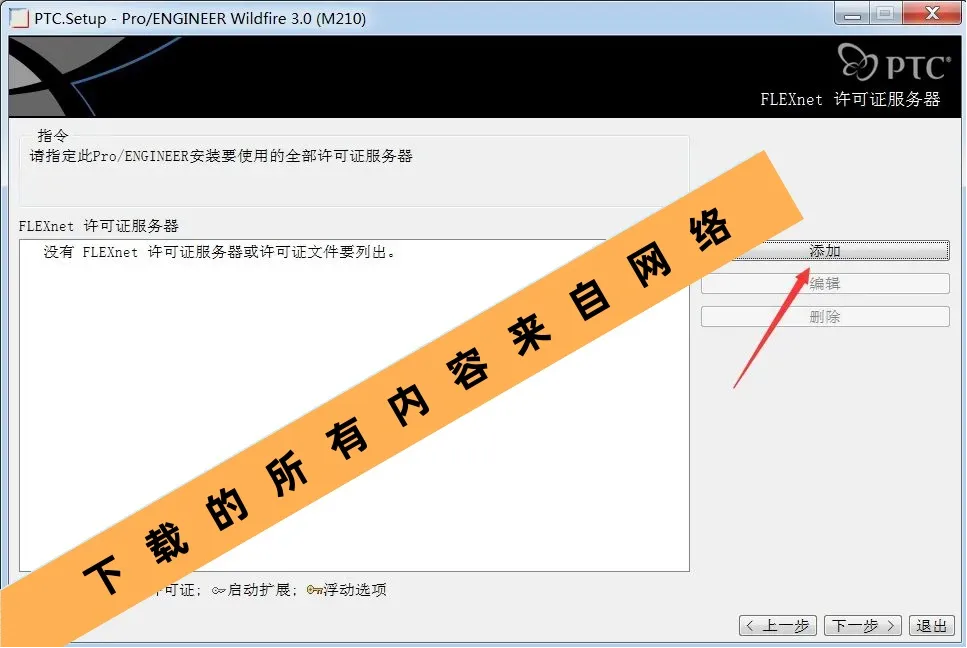This screenshot has width=967, height=648.
Task: Click the PTC logo in the banner
Action: point(894,62)
